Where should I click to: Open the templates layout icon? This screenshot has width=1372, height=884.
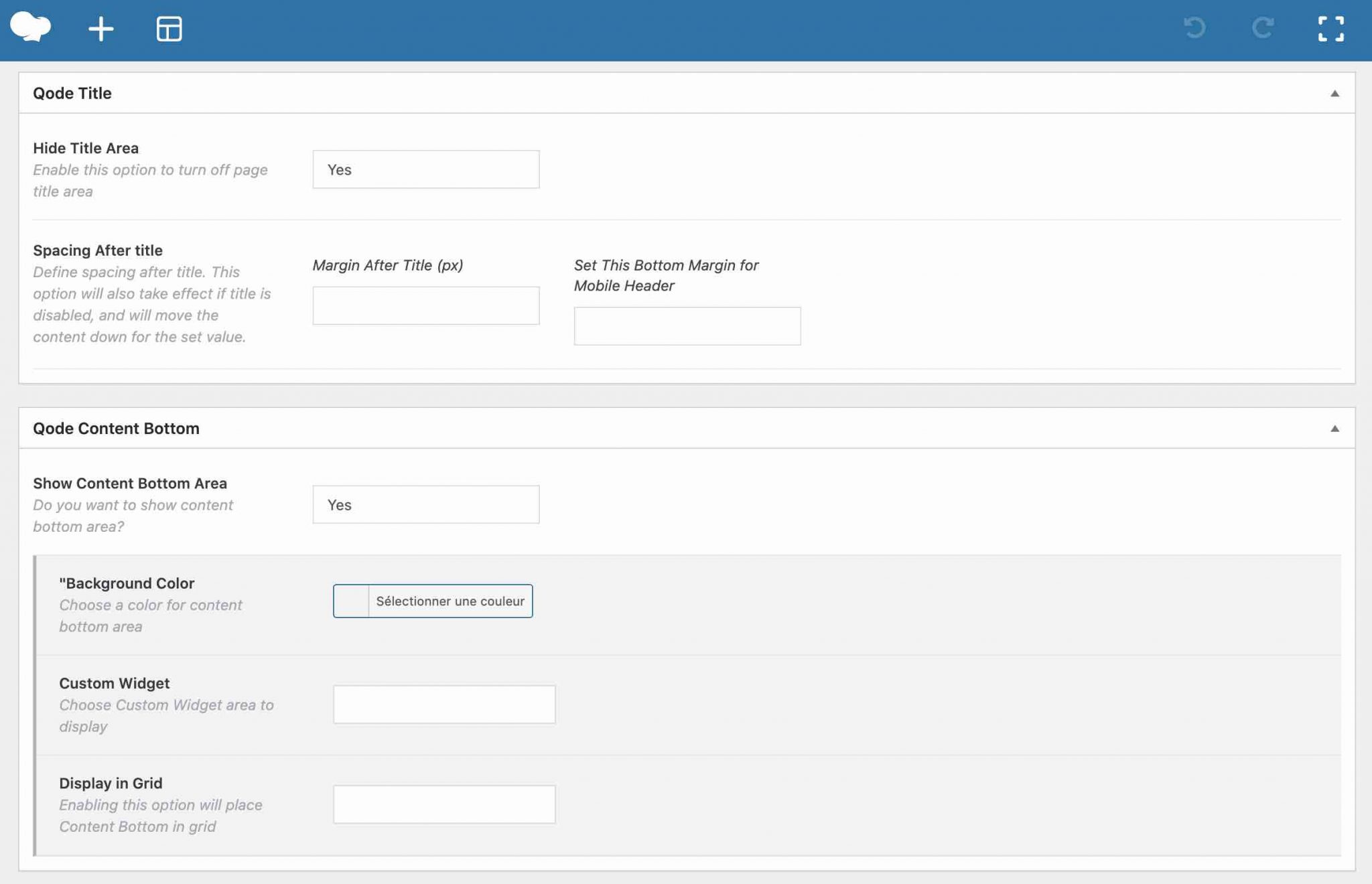pyautogui.click(x=169, y=29)
